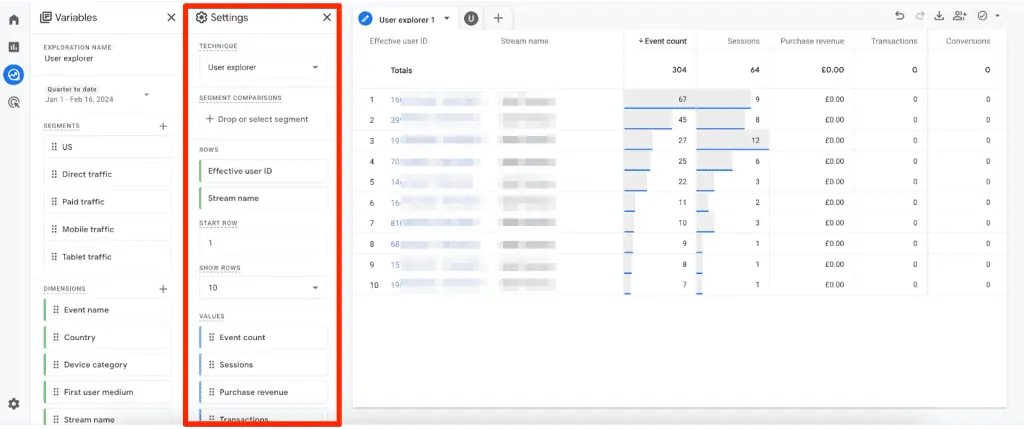This screenshot has width=1024, height=429.
Task: Open the second tab with U icon
Action: pos(471,19)
